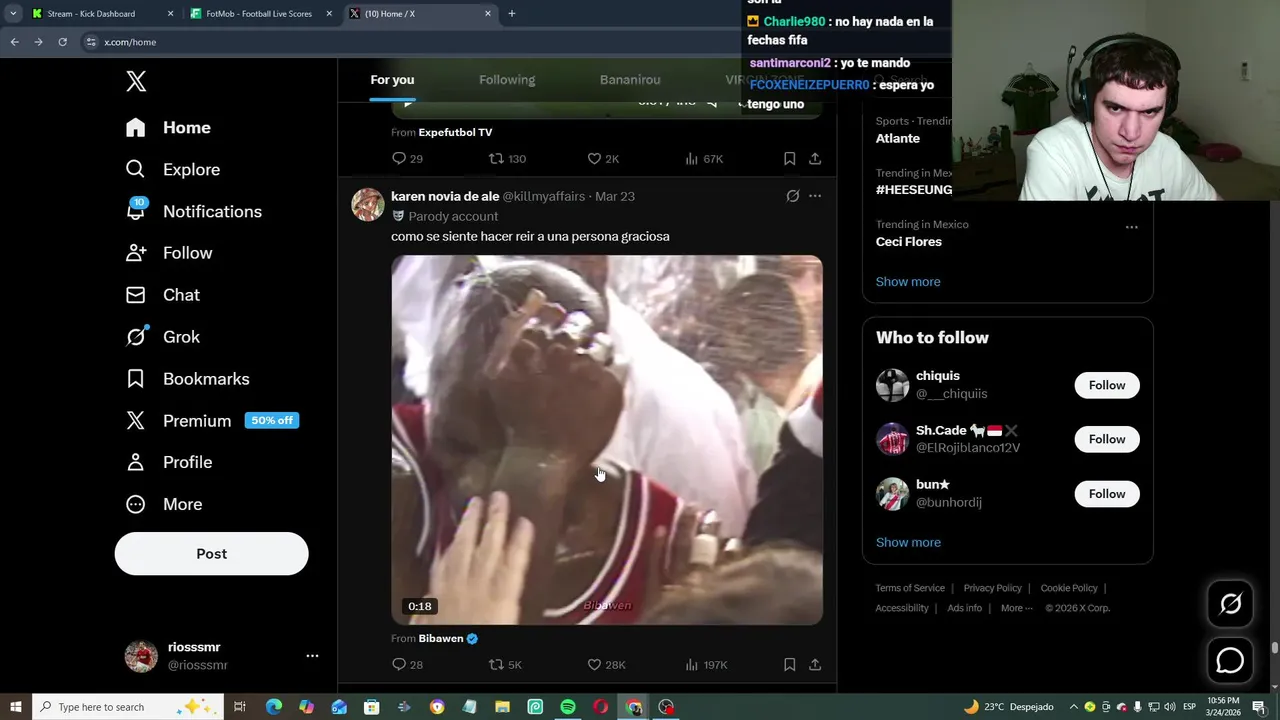Open the More menu in sidebar
The image size is (1280, 720).
tap(163, 504)
